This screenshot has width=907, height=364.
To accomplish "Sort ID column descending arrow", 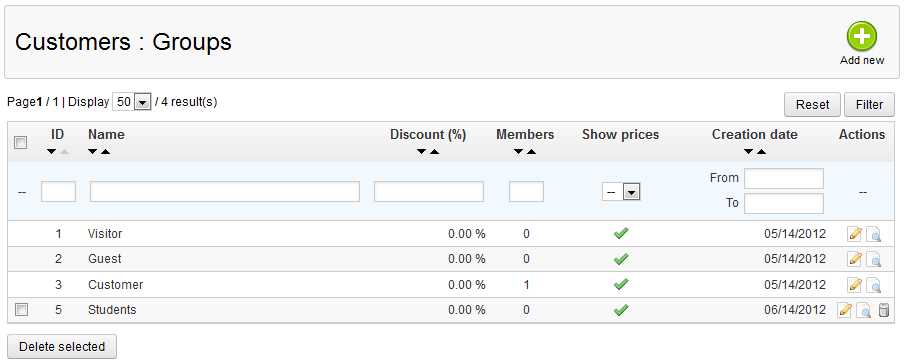I will coord(51,152).
